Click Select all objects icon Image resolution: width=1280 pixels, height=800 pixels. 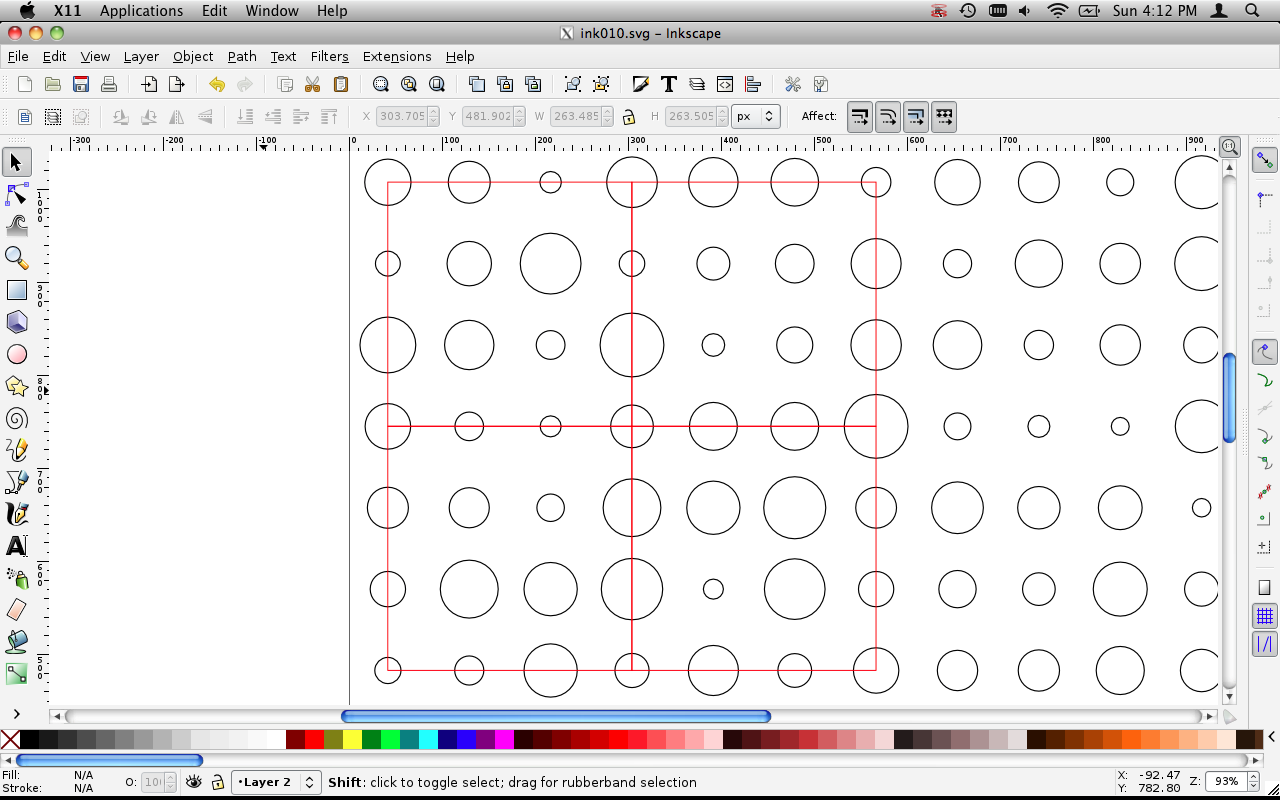[25, 117]
